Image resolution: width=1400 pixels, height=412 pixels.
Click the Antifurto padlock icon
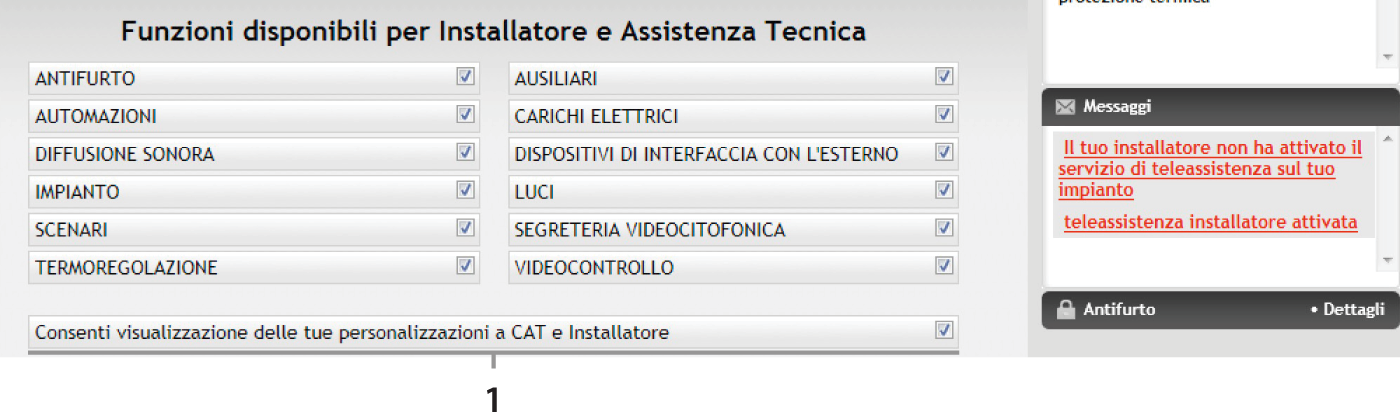click(1065, 310)
